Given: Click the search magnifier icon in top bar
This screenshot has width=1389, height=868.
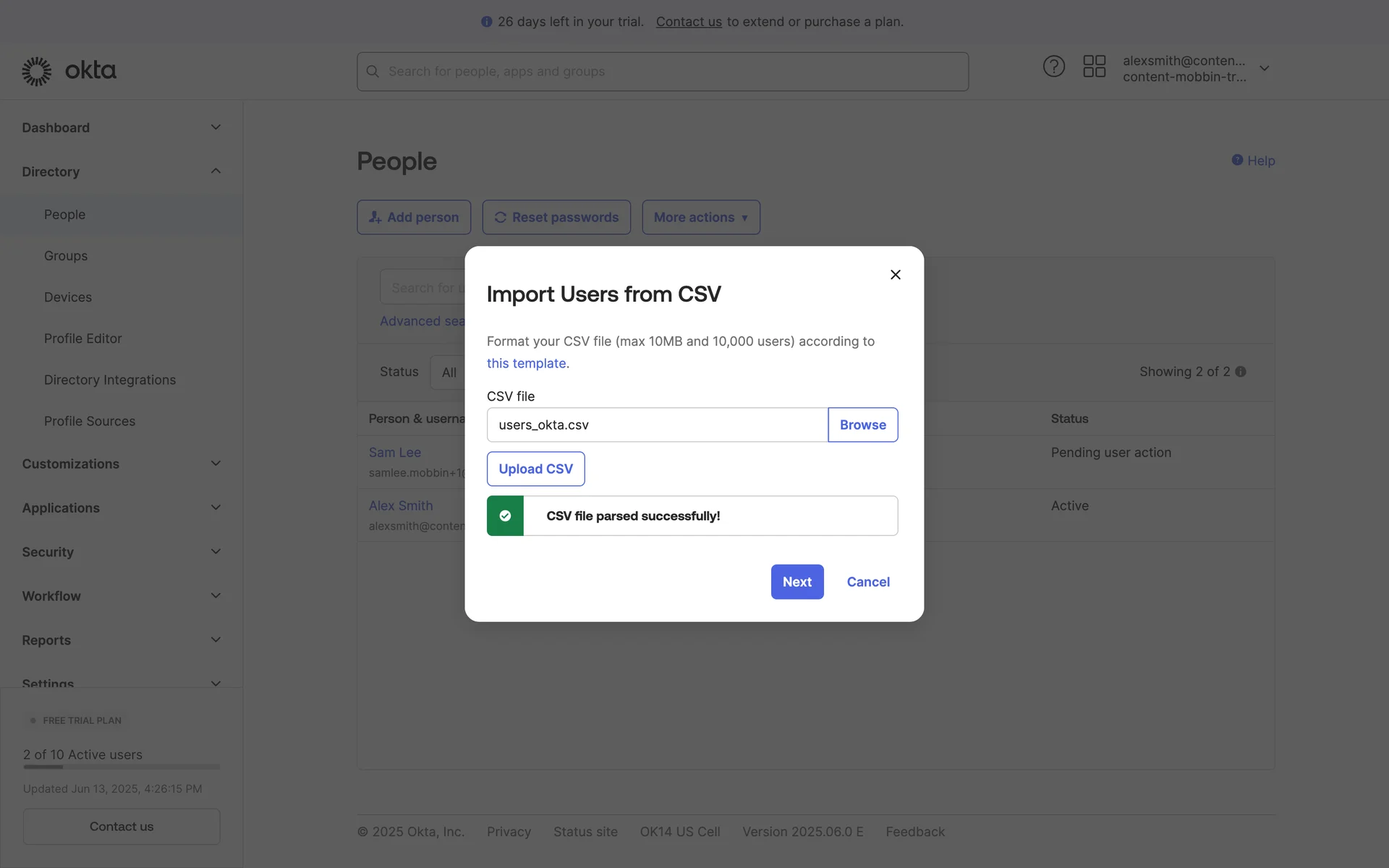Looking at the screenshot, I should 373,72.
